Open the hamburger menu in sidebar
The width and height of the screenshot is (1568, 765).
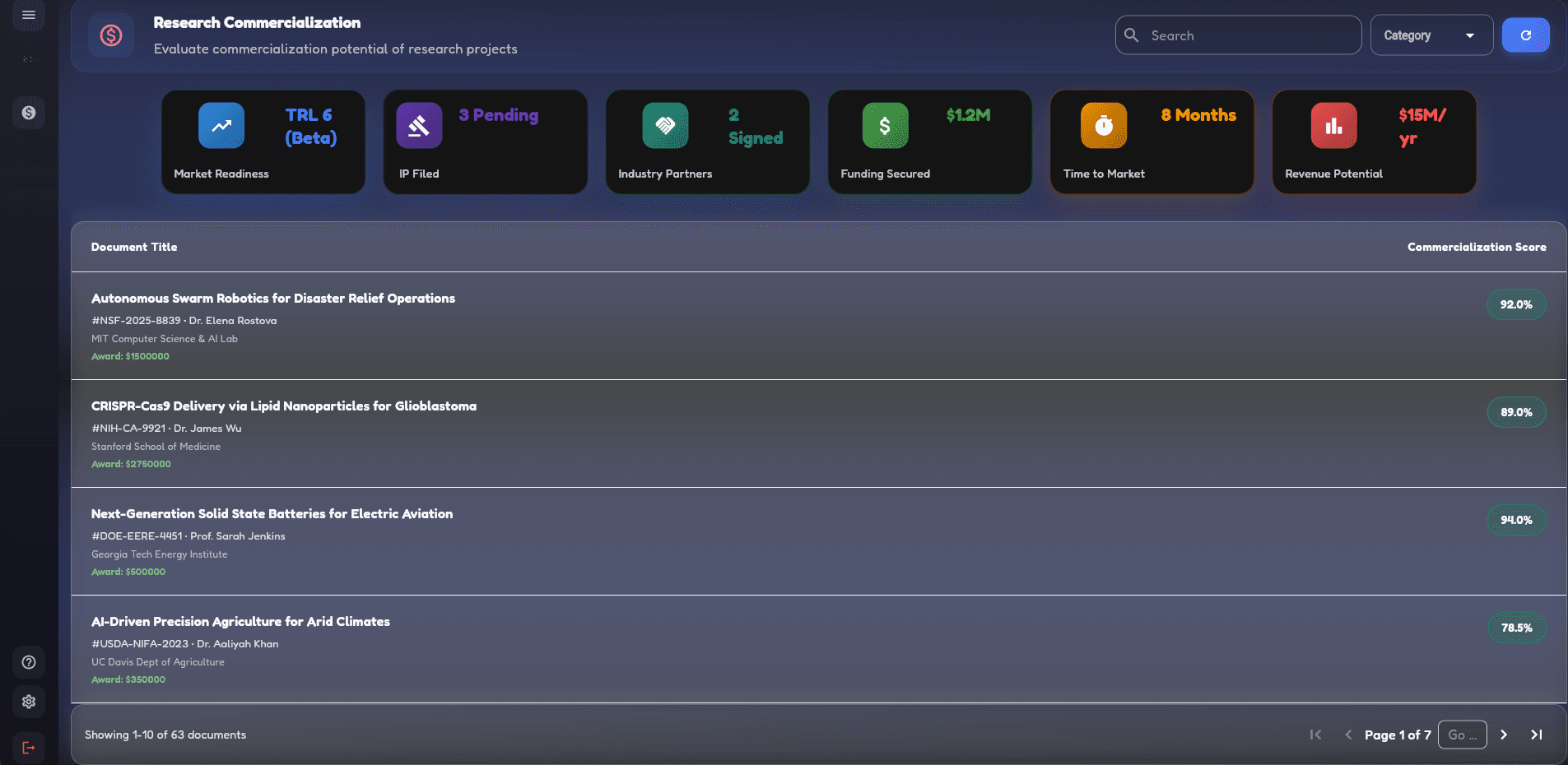tap(29, 15)
